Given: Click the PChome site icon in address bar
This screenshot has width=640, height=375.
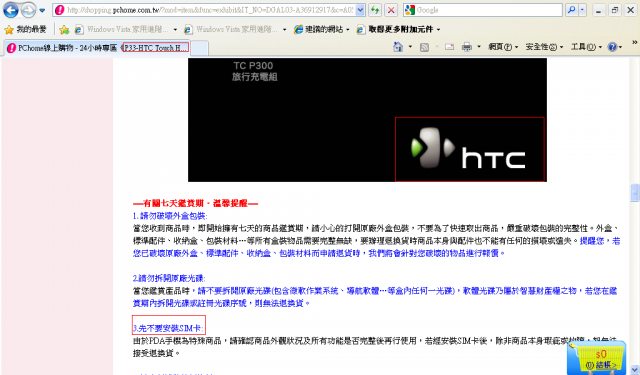Looking at the screenshot, I should pos(60,10).
